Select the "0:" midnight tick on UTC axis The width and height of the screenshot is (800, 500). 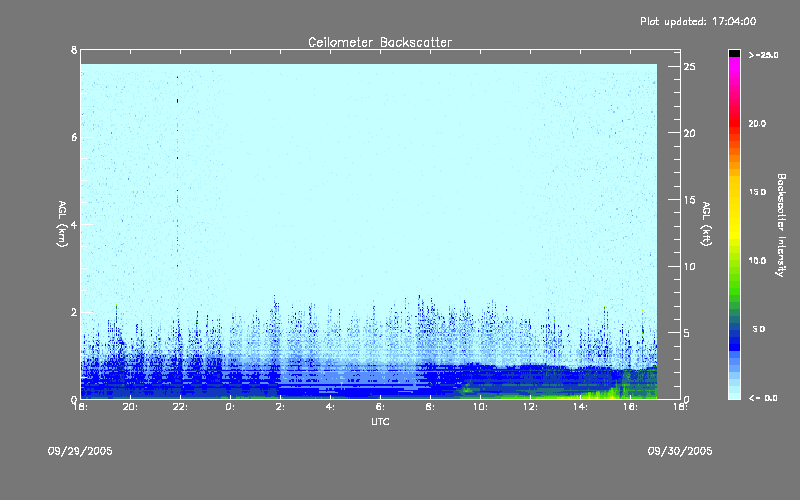click(230, 407)
